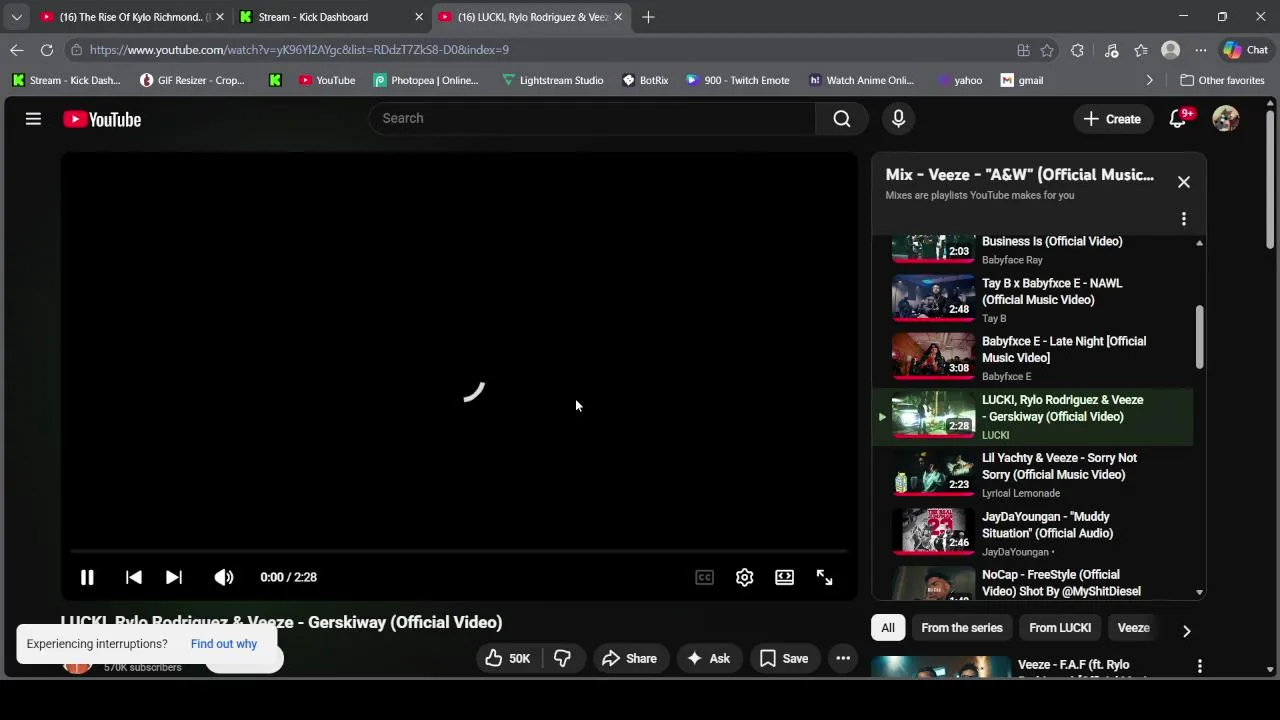Open Other favorites folder

(x=1222, y=80)
